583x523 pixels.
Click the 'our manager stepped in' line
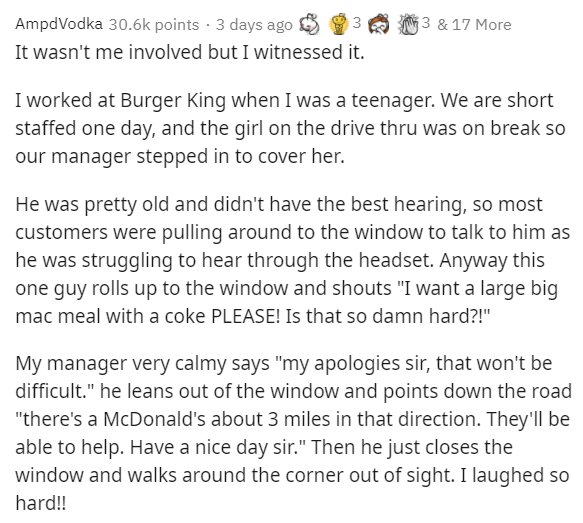click(x=180, y=156)
